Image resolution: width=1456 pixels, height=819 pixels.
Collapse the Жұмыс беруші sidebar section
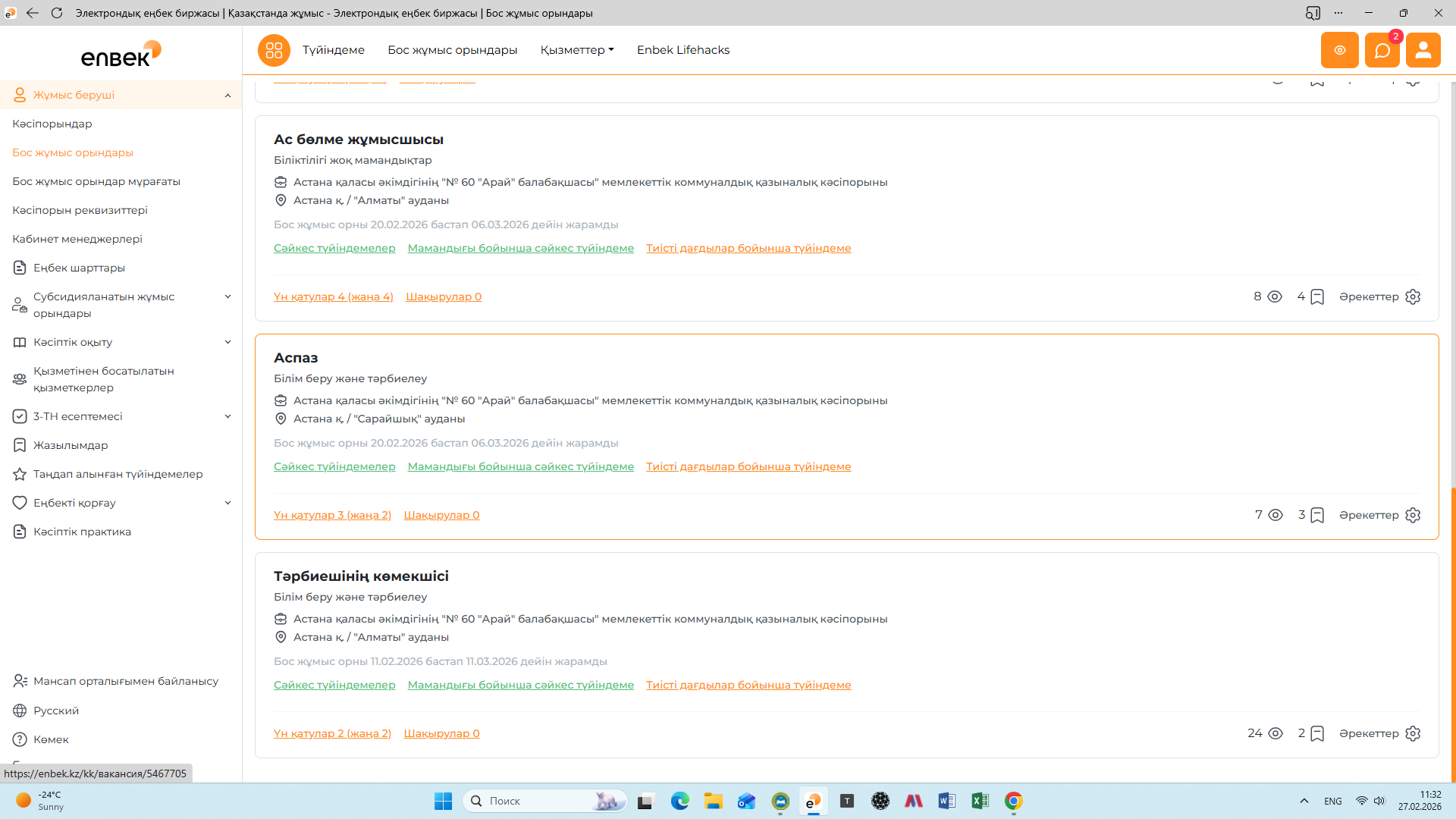(227, 95)
